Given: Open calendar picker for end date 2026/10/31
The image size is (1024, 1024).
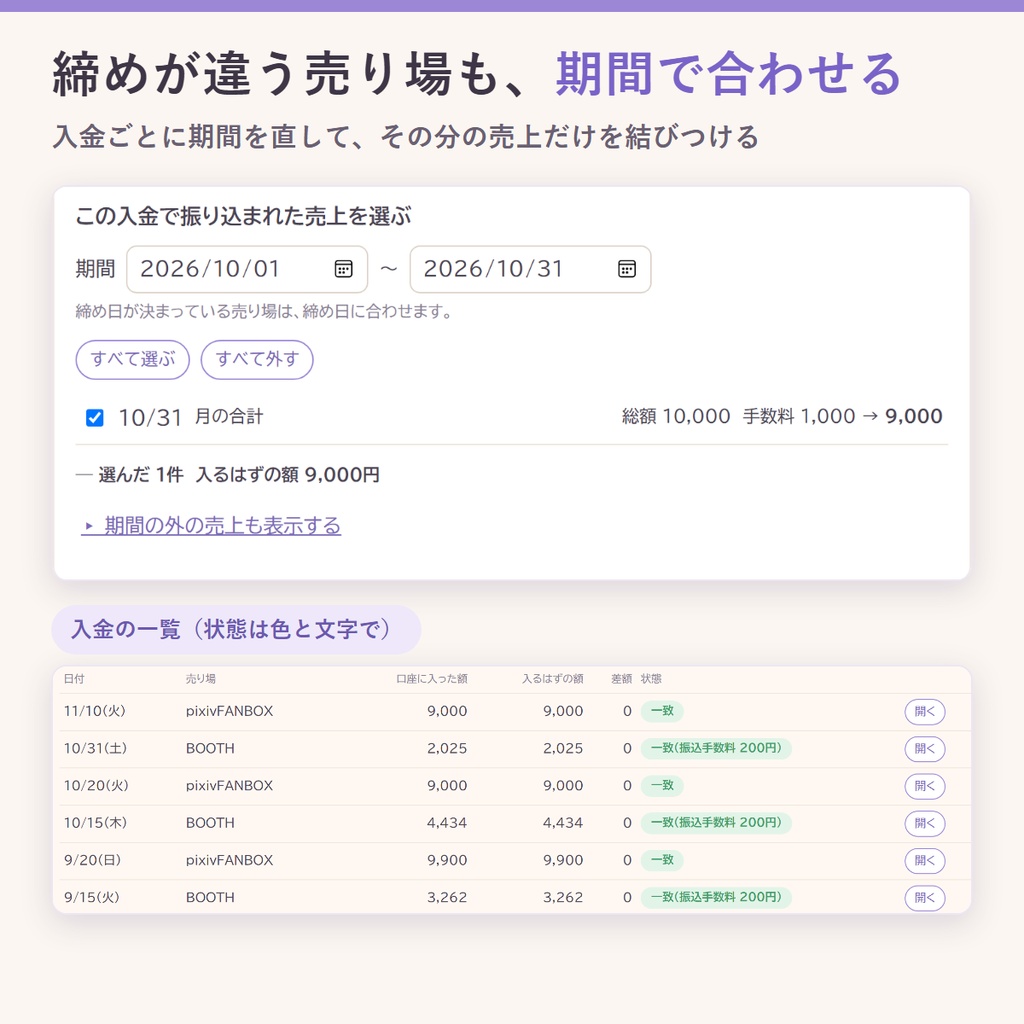Looking at the screenshot, I should (627, 268).
